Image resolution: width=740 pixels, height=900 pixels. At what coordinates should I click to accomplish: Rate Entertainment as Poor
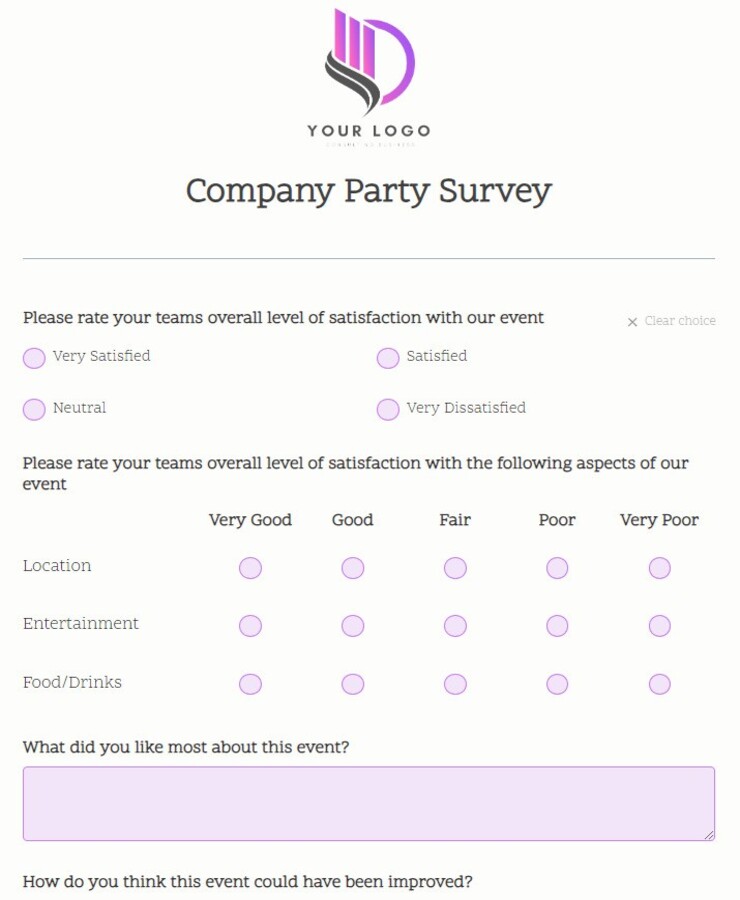click(x=557, y=625)
